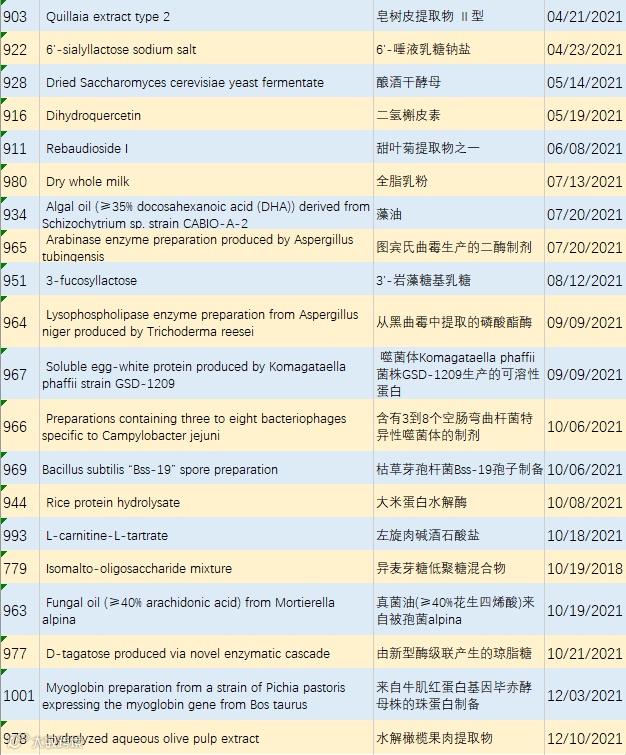Select cell with number 993
This screenshot has width=626, height=755.
coord(20,535)
